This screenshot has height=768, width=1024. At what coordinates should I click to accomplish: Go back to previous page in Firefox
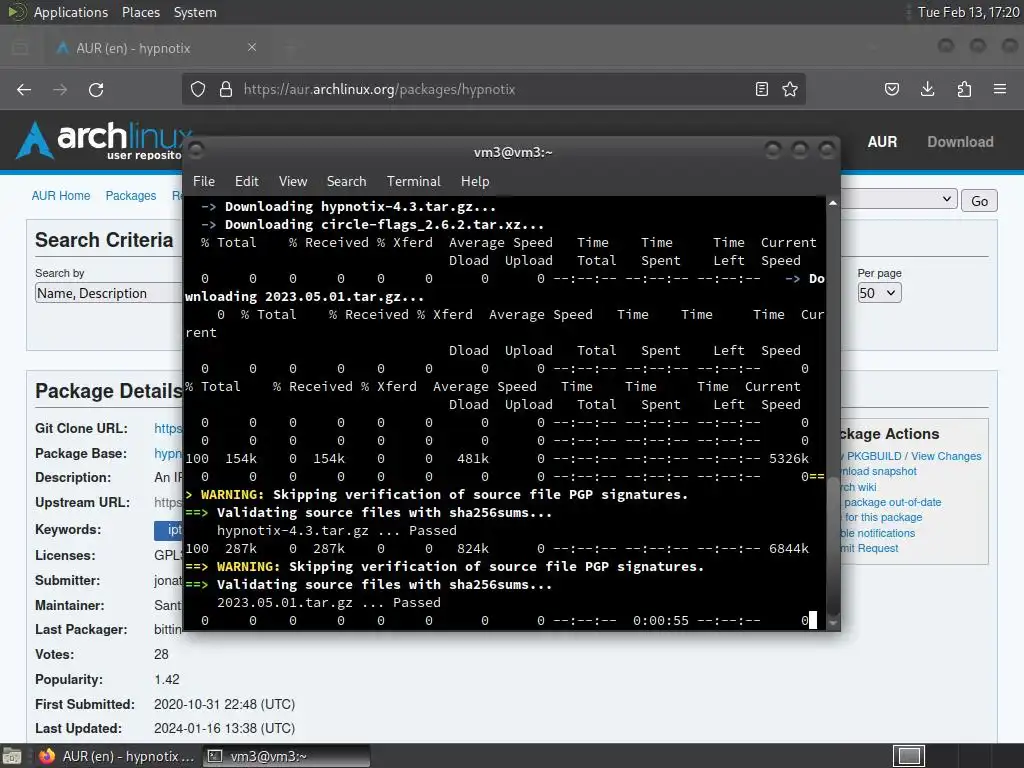24,89
